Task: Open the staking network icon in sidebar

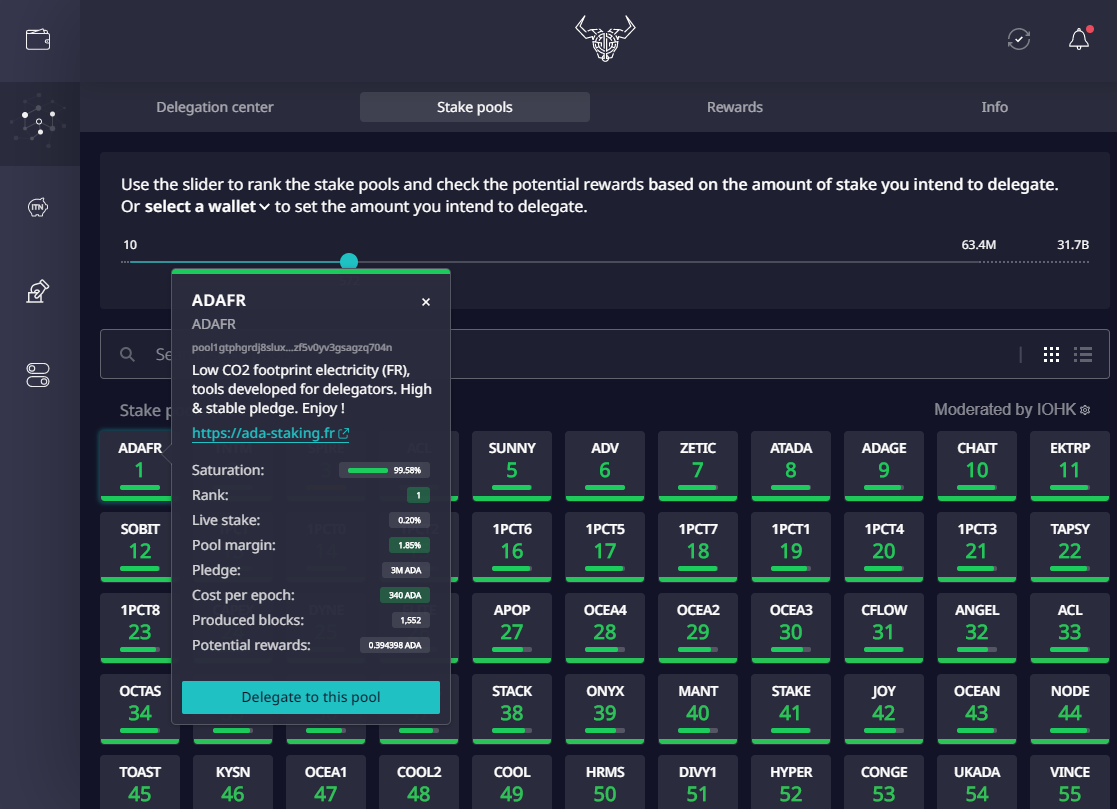Action: [x=39, y=122]
